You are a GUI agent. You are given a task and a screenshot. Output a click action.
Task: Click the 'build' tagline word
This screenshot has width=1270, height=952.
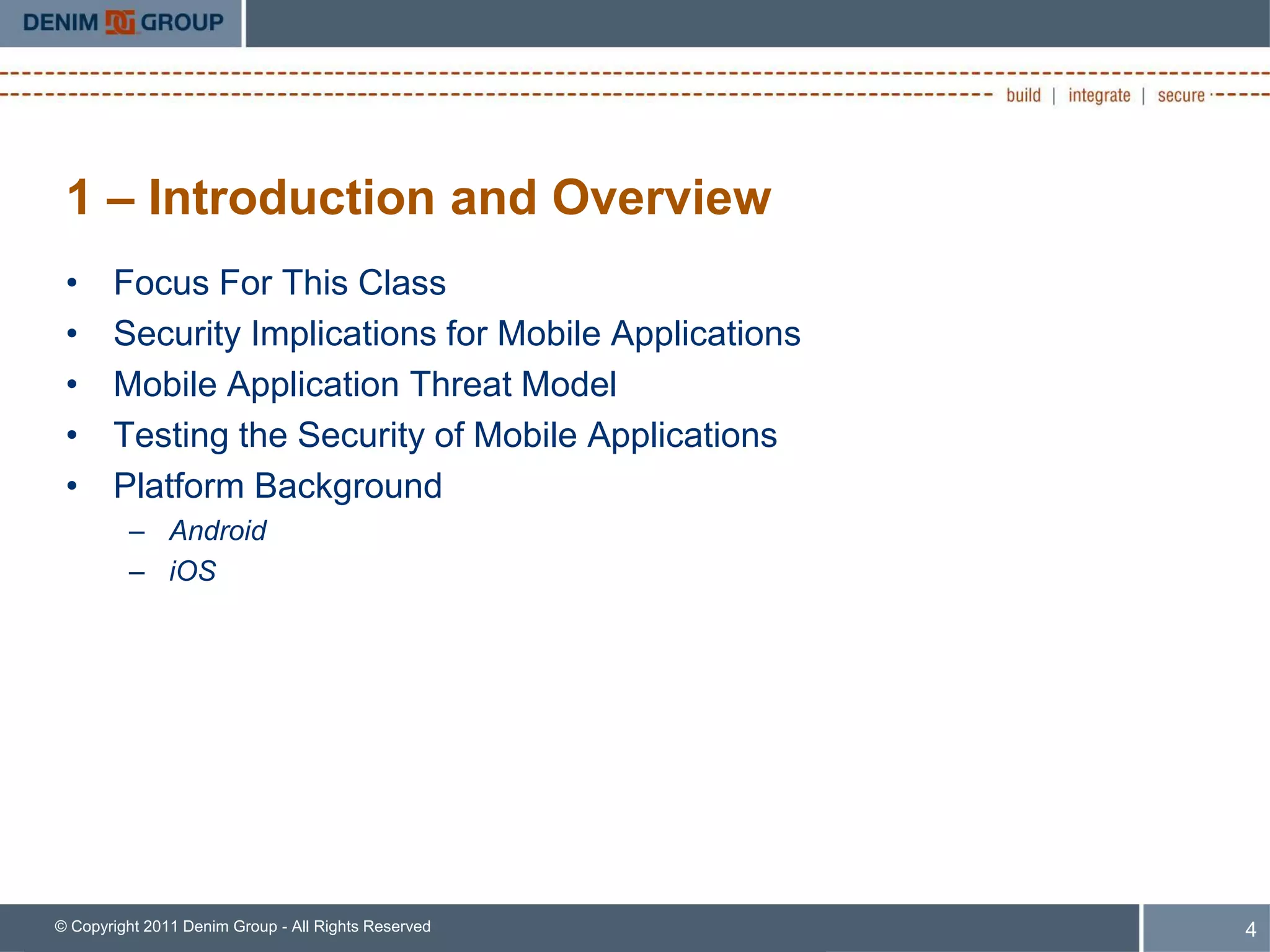(1023, 95)
